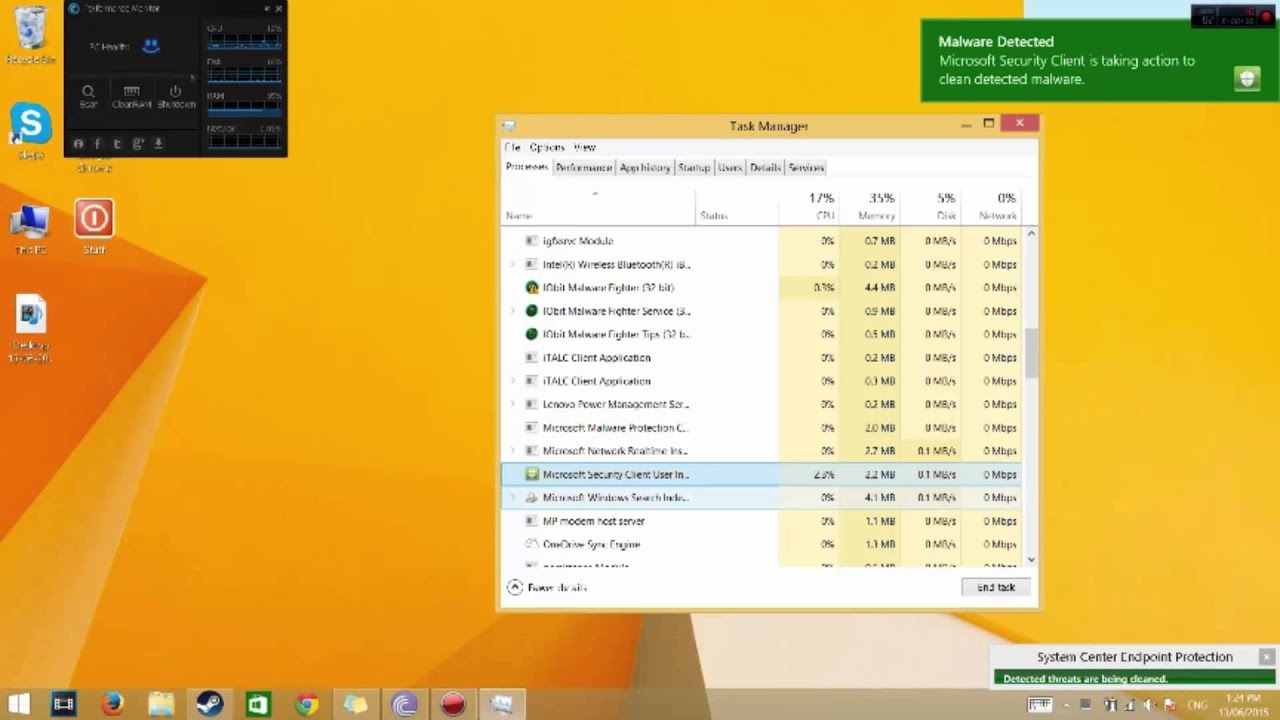
Task: Click the scrollbar down arrow in Task Manager
Action: coord(1031,560)
